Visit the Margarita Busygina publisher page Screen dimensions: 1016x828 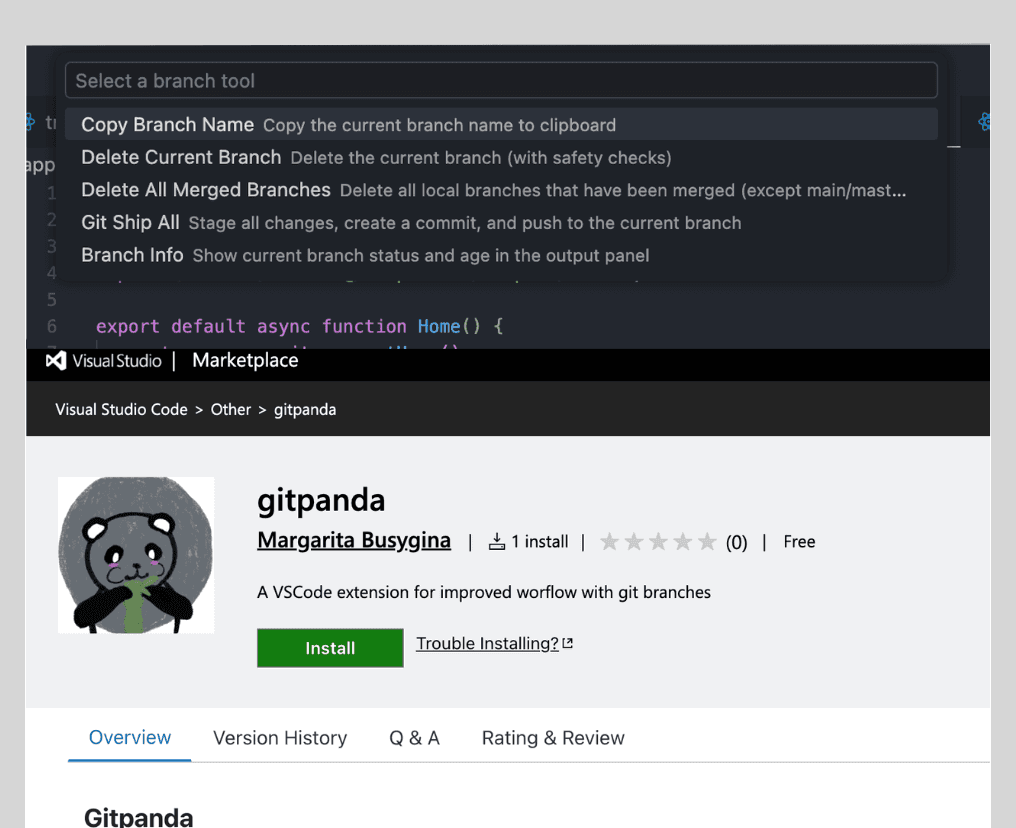pos(354,539)
